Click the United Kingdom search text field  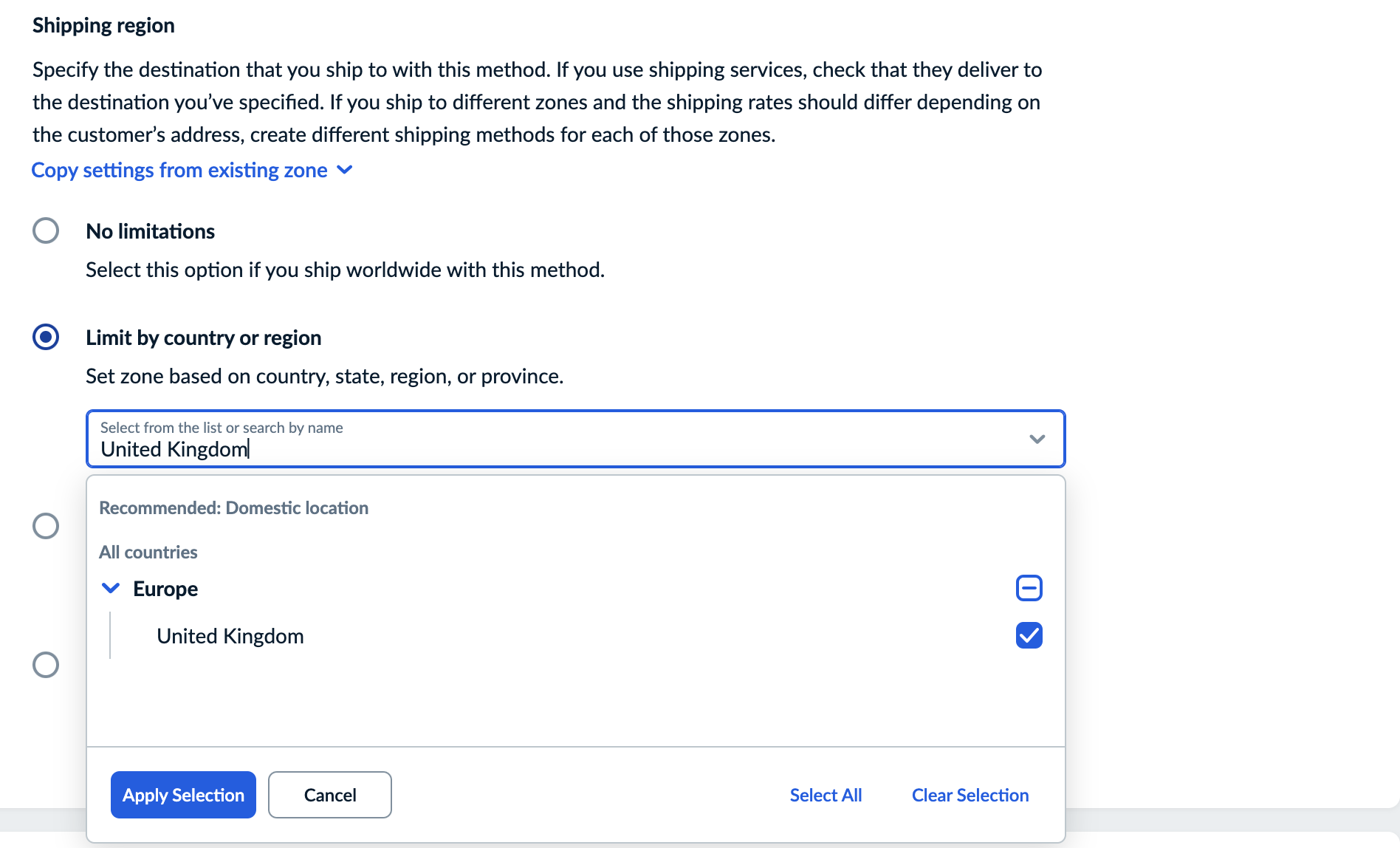click(517, 448)
